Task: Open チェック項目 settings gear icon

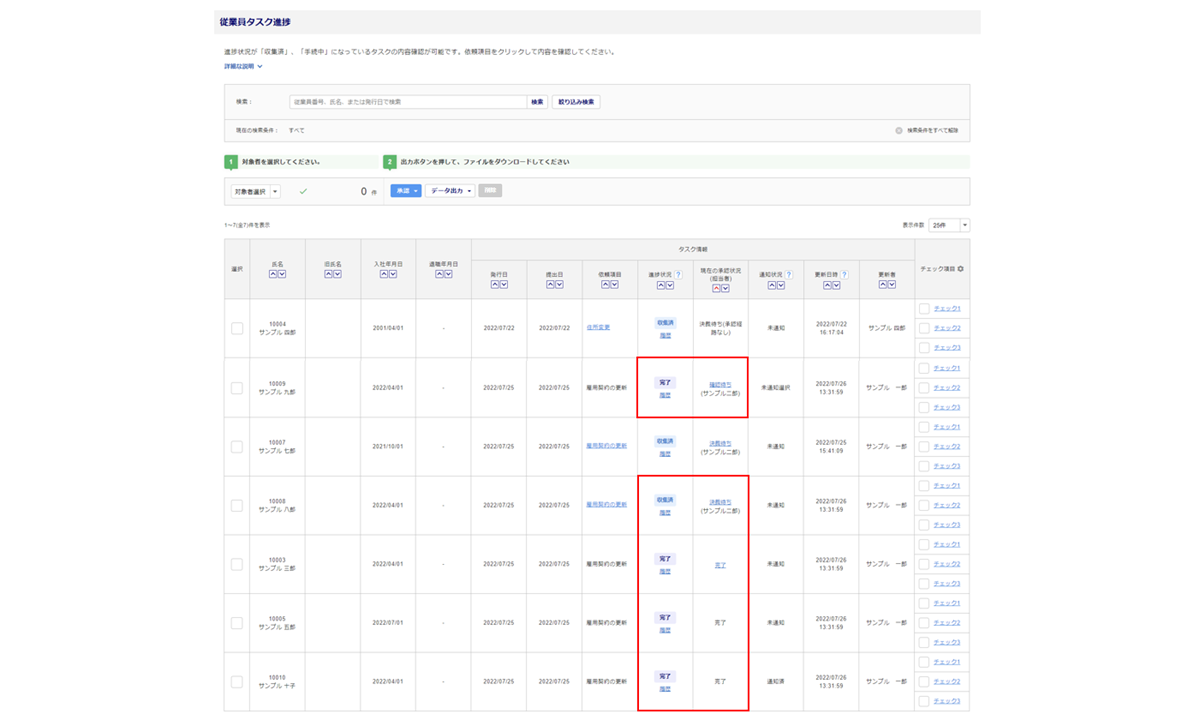Action: point(961,269)
